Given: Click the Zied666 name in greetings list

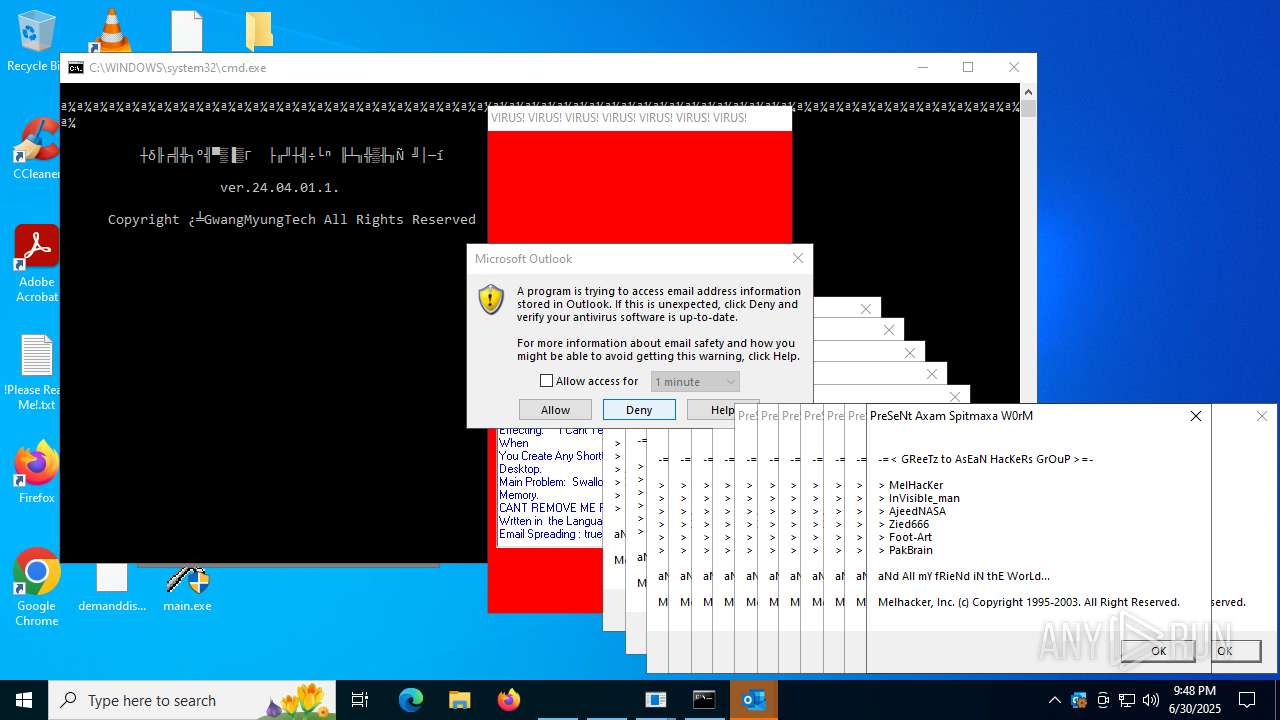Looking at the screenshot, I should (909, 524).
